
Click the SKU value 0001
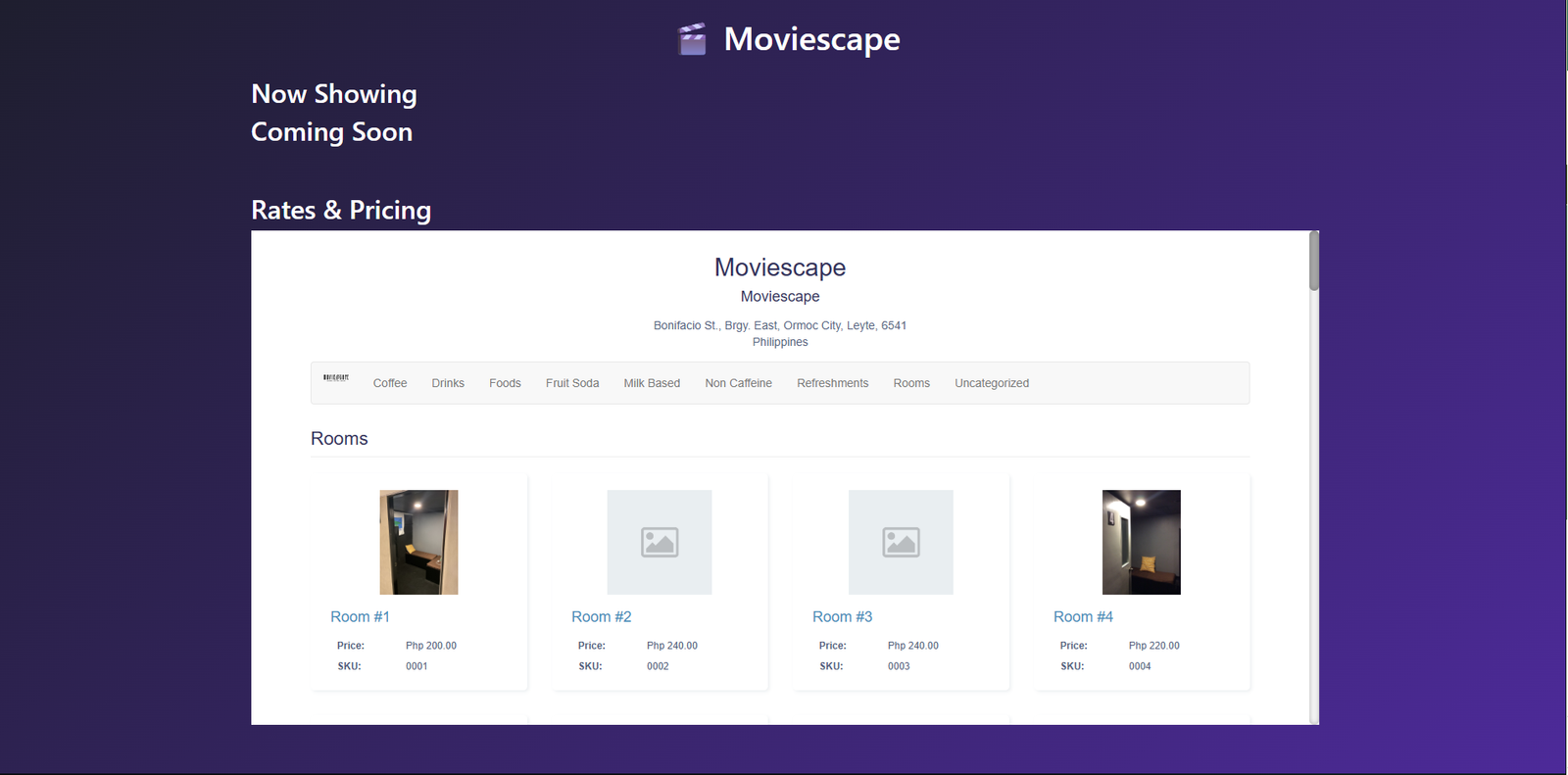tap(416, 666)
